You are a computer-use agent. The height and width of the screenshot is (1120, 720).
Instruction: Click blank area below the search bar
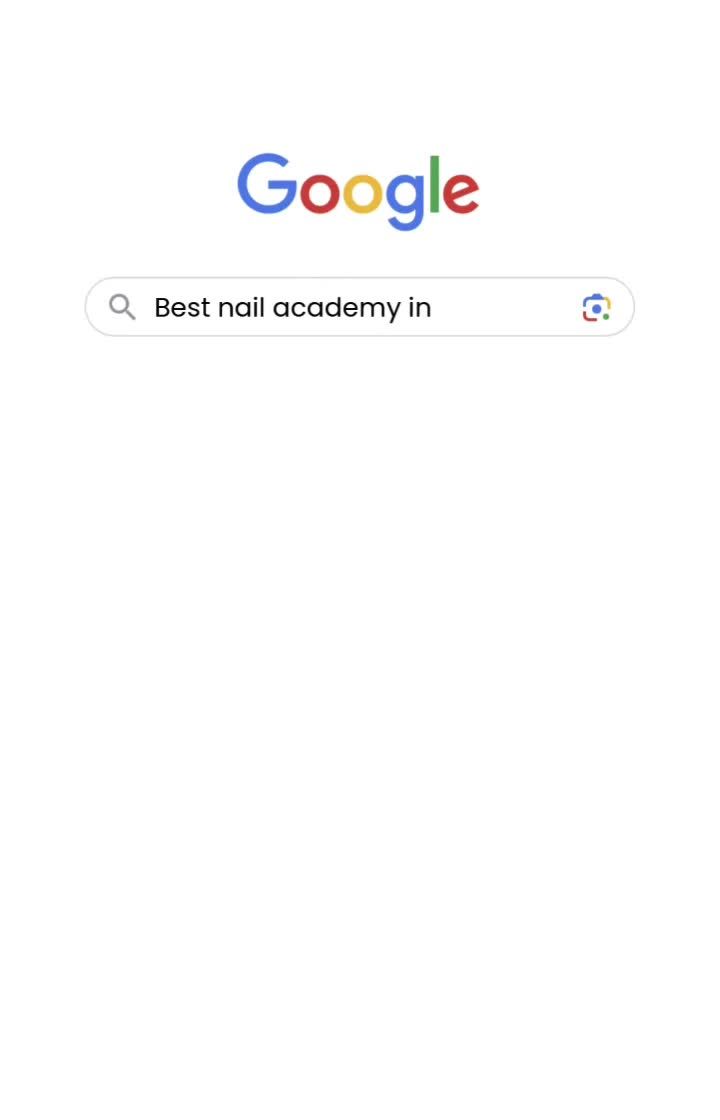[360, 643]
